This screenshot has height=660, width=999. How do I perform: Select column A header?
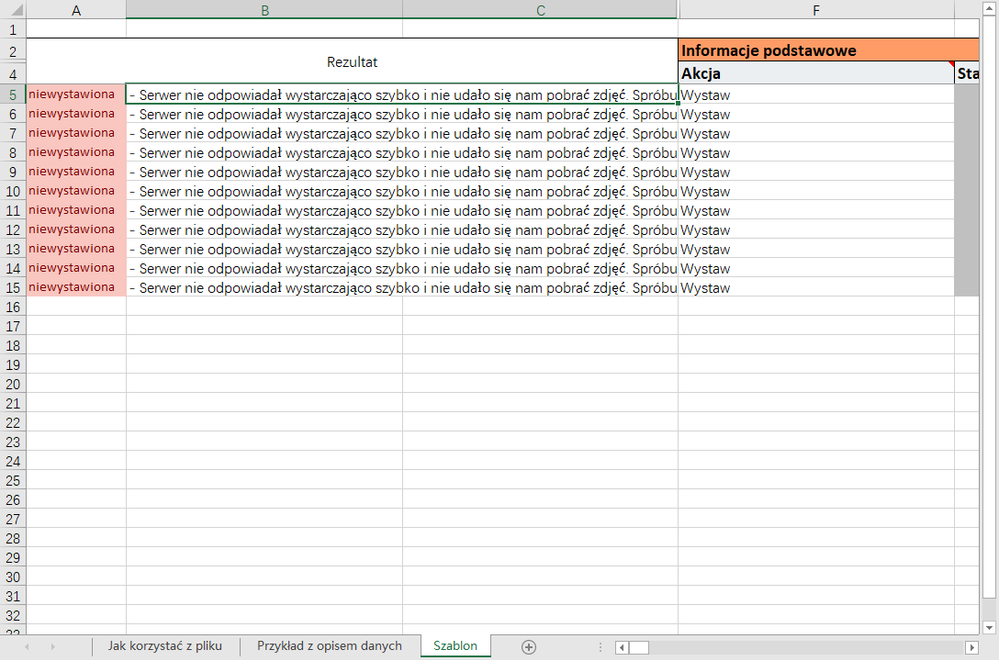pos(76,10)
